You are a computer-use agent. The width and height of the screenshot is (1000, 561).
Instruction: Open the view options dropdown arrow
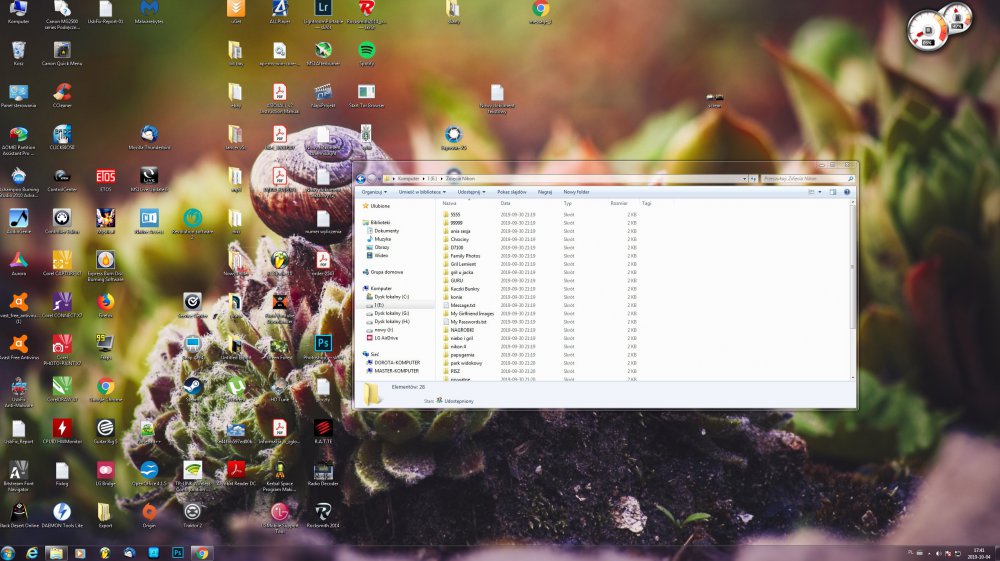coord(820,192)
